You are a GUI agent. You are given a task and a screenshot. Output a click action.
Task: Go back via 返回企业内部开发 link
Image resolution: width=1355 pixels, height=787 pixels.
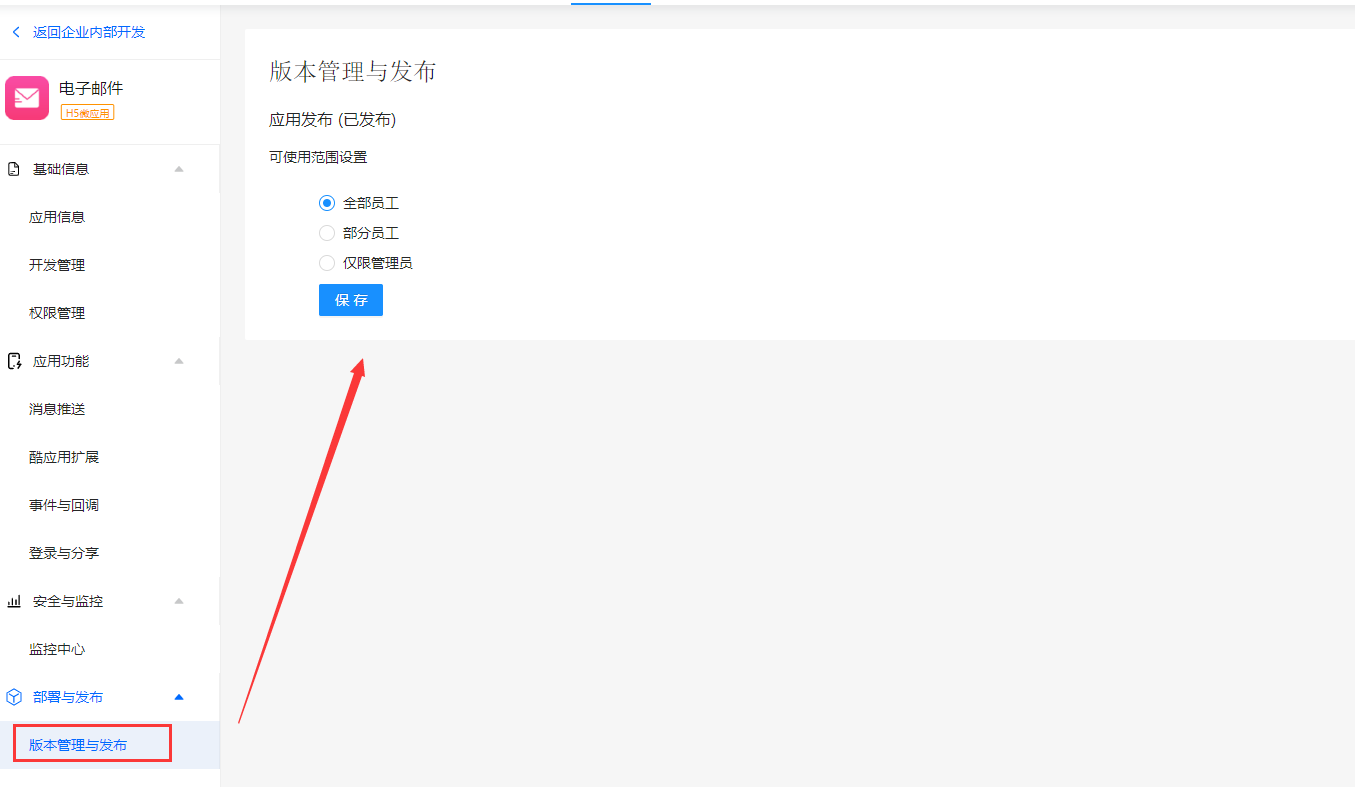88,32
